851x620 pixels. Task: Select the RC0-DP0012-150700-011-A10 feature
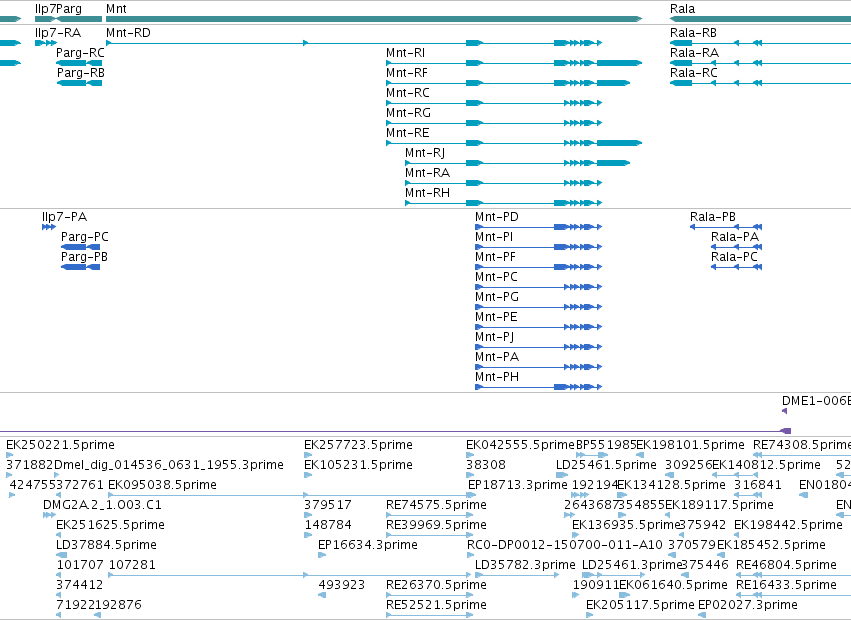(565, 545)
